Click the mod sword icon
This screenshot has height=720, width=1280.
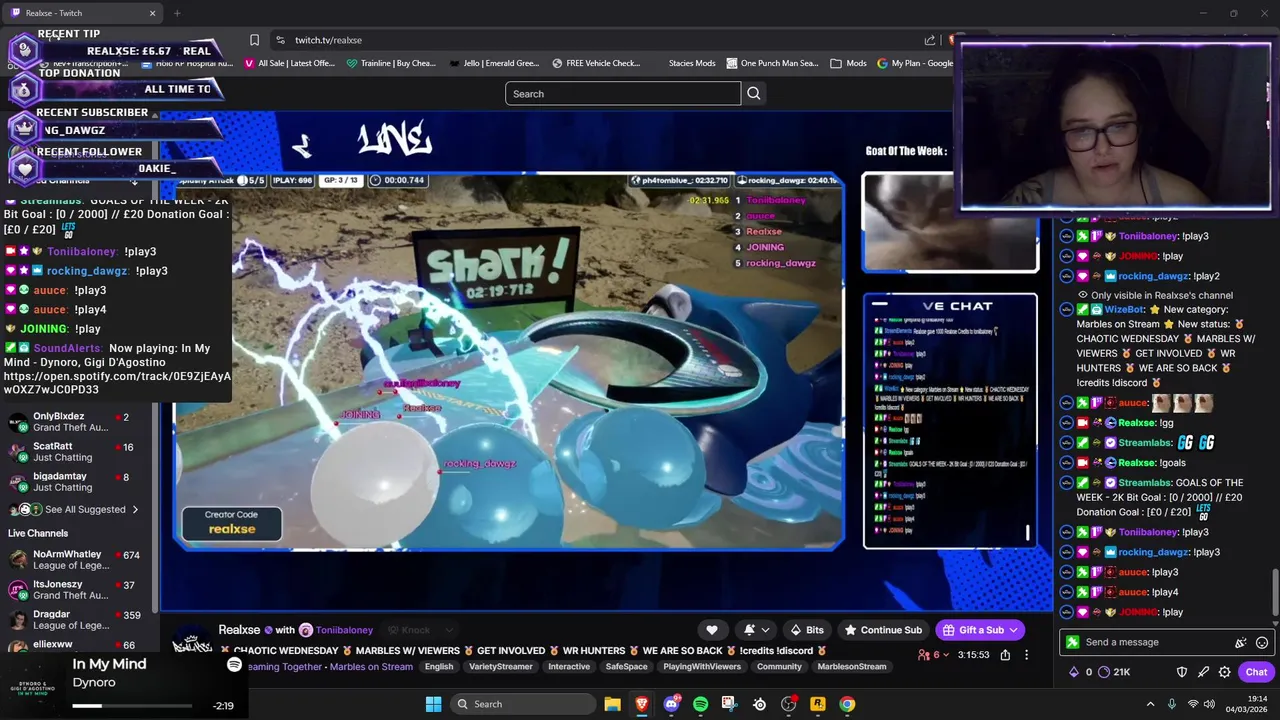[1203, 672]
